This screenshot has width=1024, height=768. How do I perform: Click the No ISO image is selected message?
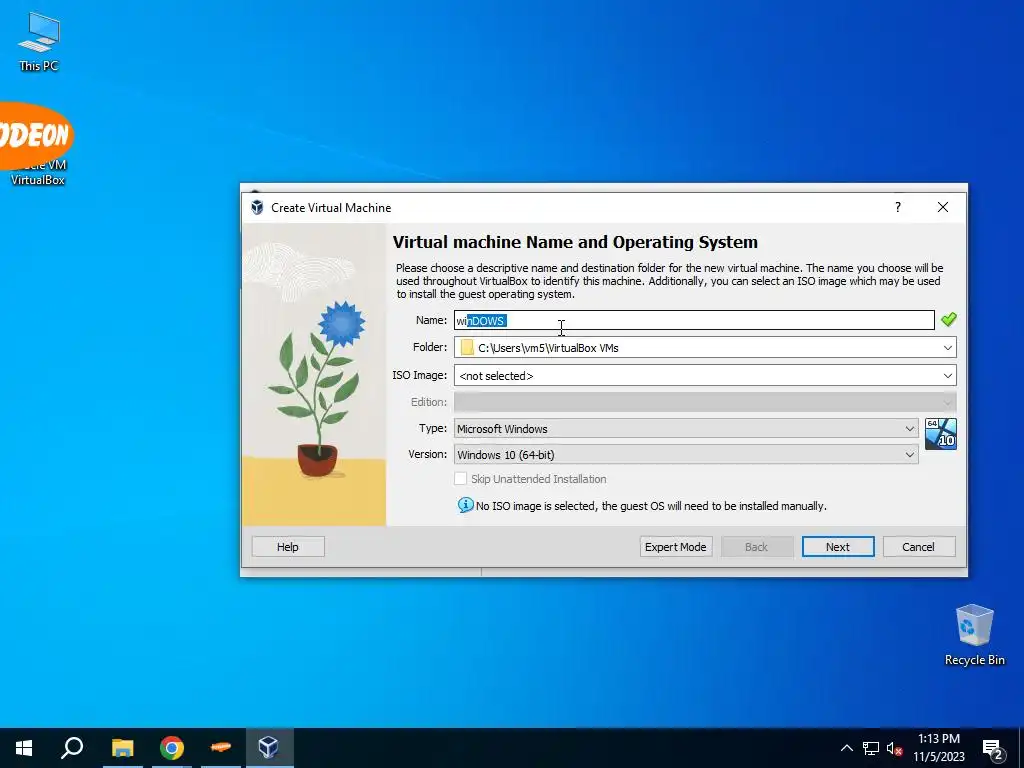click(x=651, y=506)
